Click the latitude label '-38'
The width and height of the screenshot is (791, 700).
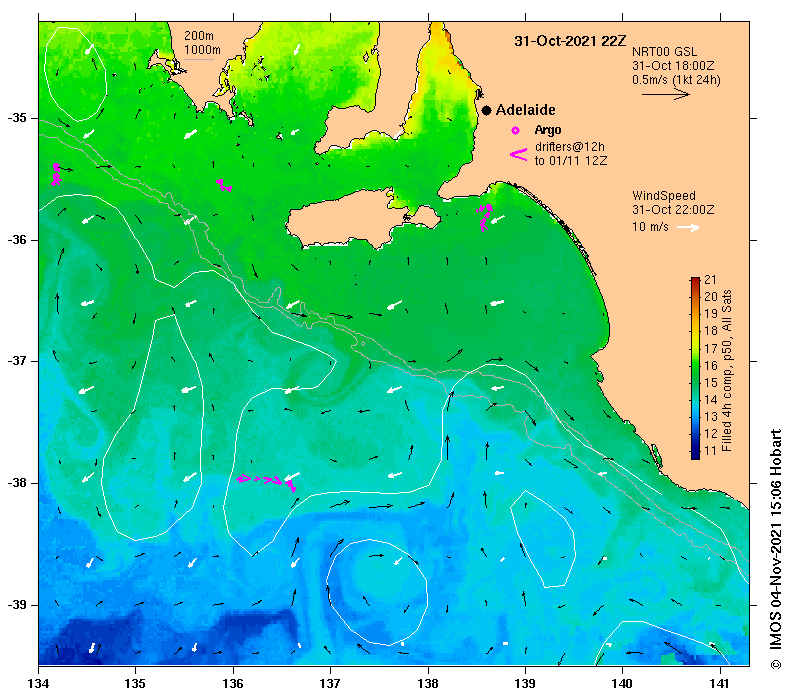[x=18, y=483]
